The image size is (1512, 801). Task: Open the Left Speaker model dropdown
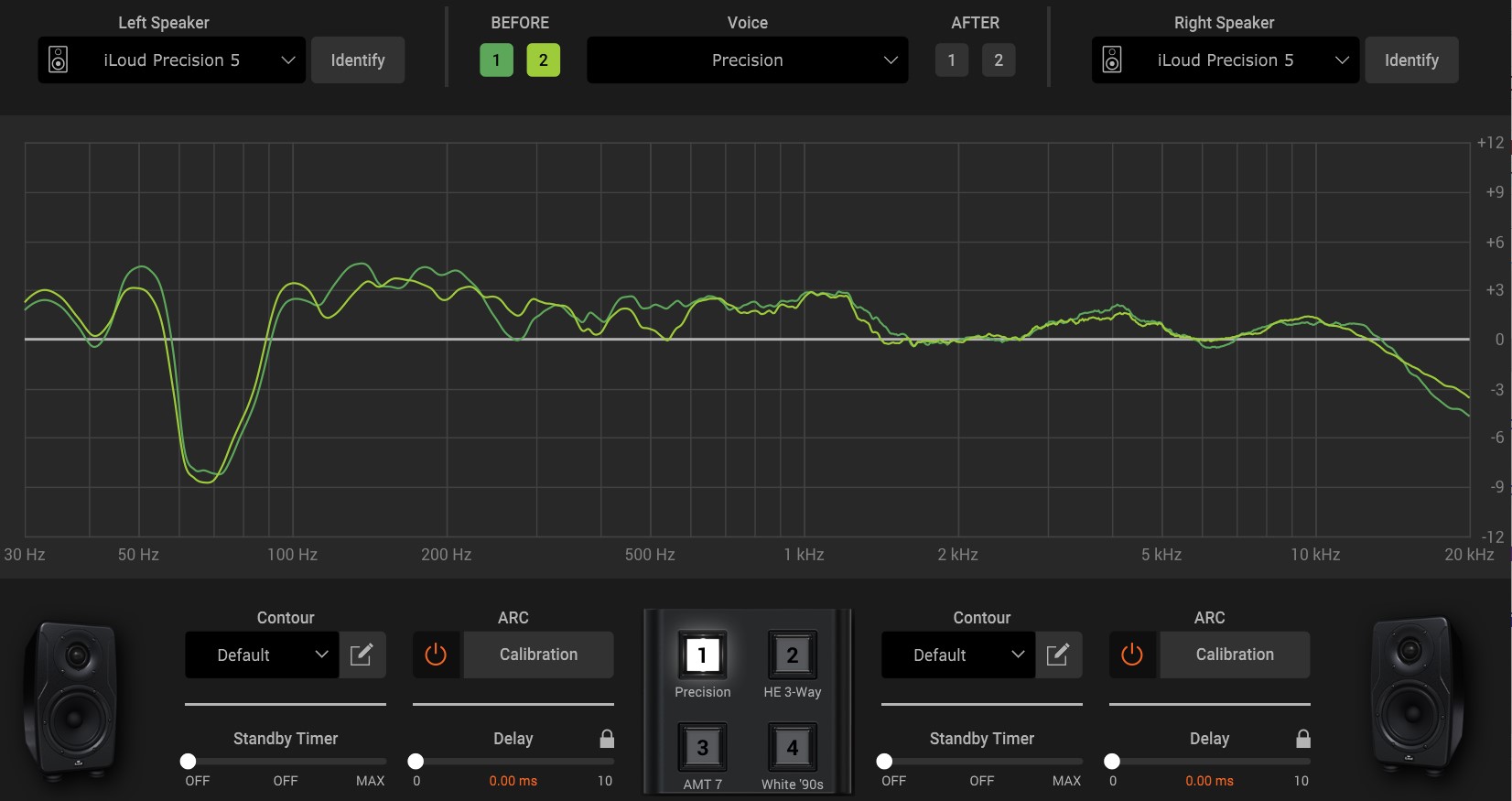click(172, 60)
